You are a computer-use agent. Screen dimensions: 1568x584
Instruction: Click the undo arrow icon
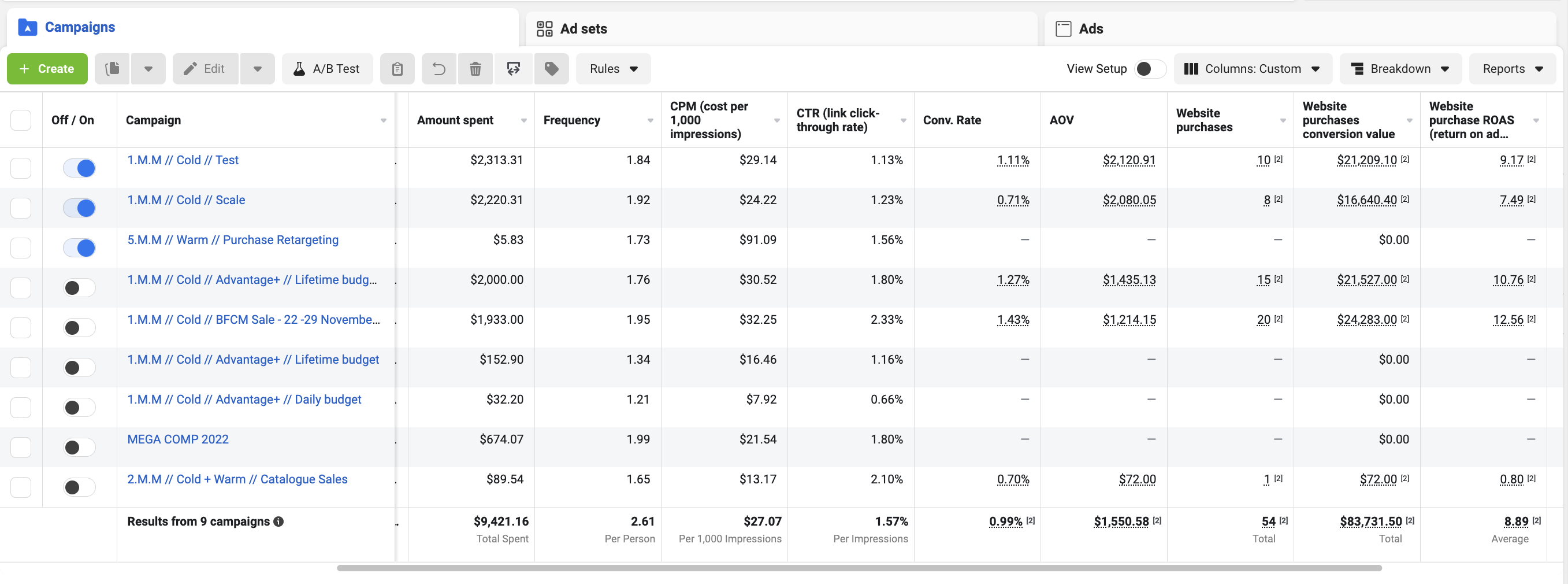click(439, 69)
